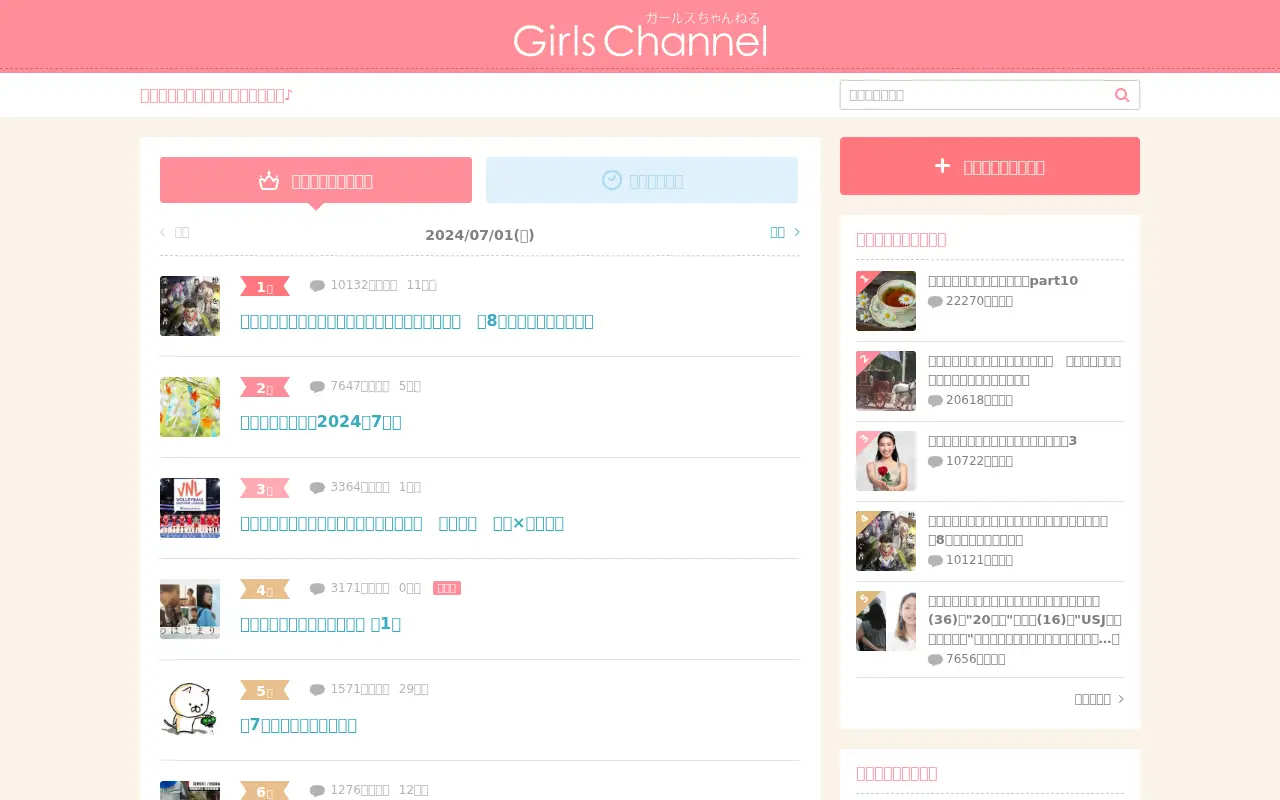Click the 1276 comment count on rank 6
The height and width of the screenshot is (800, 1280).
(360, 790)
